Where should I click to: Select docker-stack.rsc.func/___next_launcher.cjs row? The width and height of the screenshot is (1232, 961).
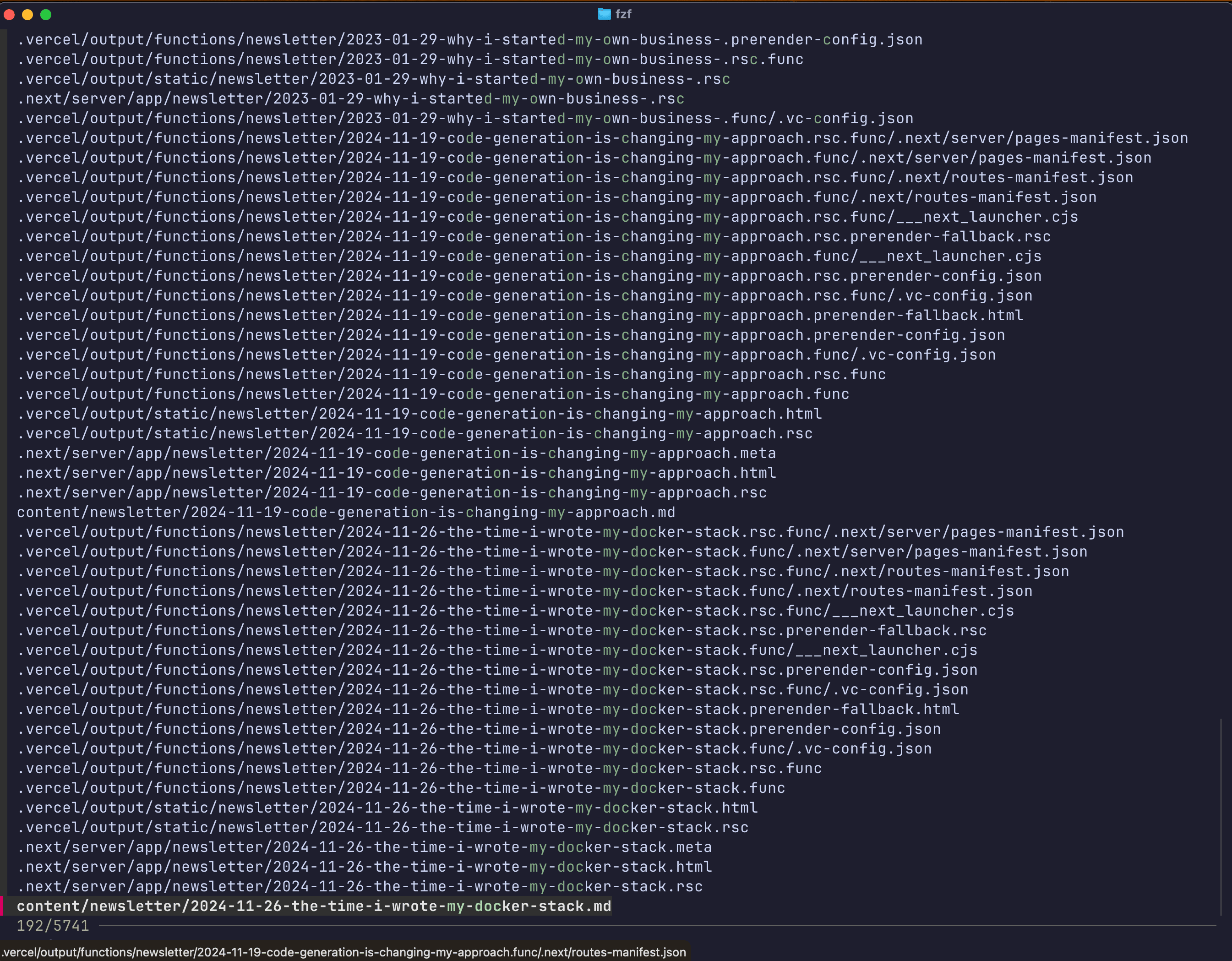click(516, 611)
